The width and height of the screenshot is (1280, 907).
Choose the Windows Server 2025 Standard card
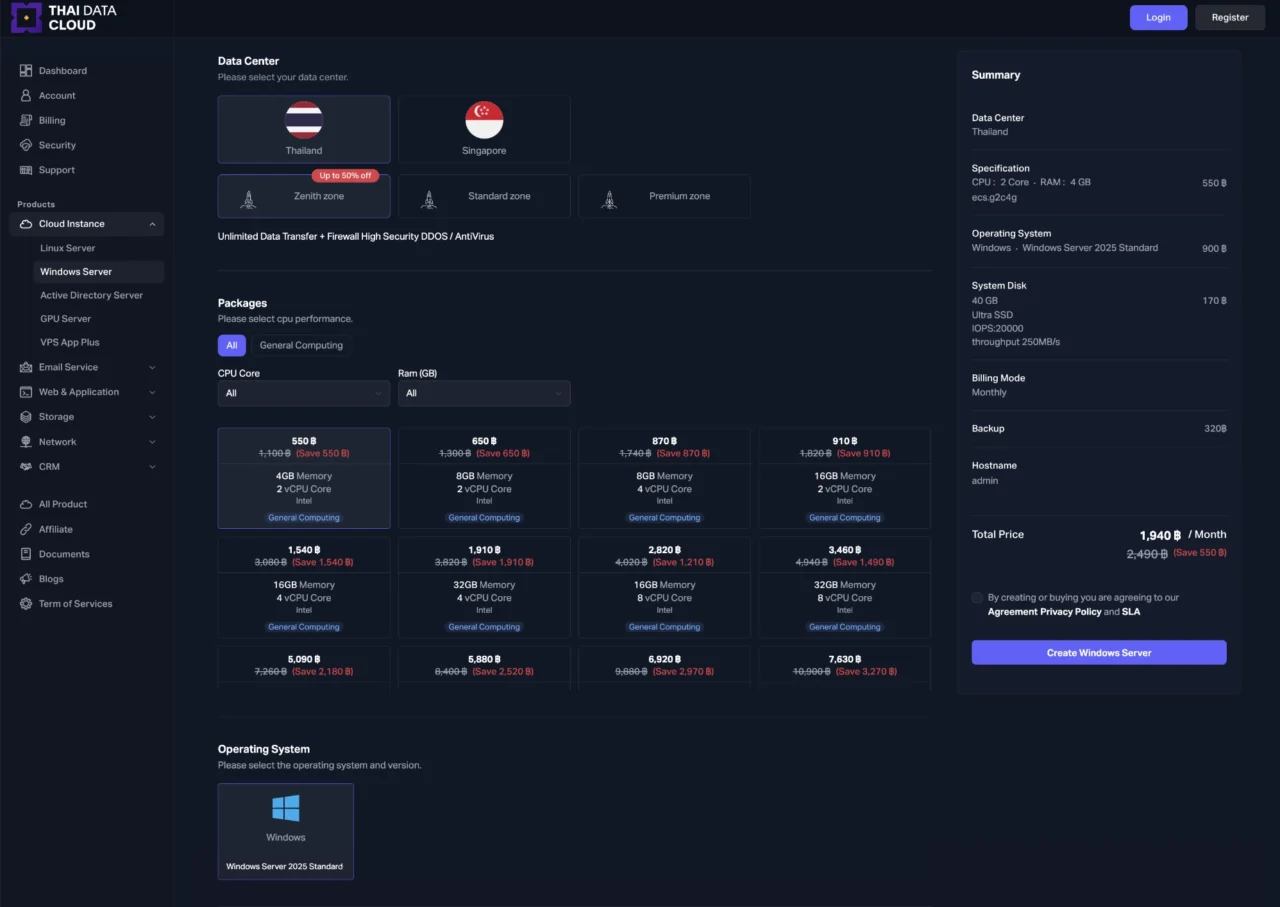pyautogui.click(x=286, y=831)
